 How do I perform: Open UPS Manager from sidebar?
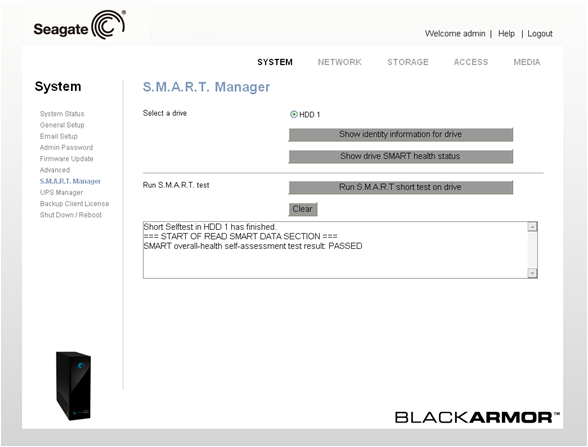[x=61, y=192]
